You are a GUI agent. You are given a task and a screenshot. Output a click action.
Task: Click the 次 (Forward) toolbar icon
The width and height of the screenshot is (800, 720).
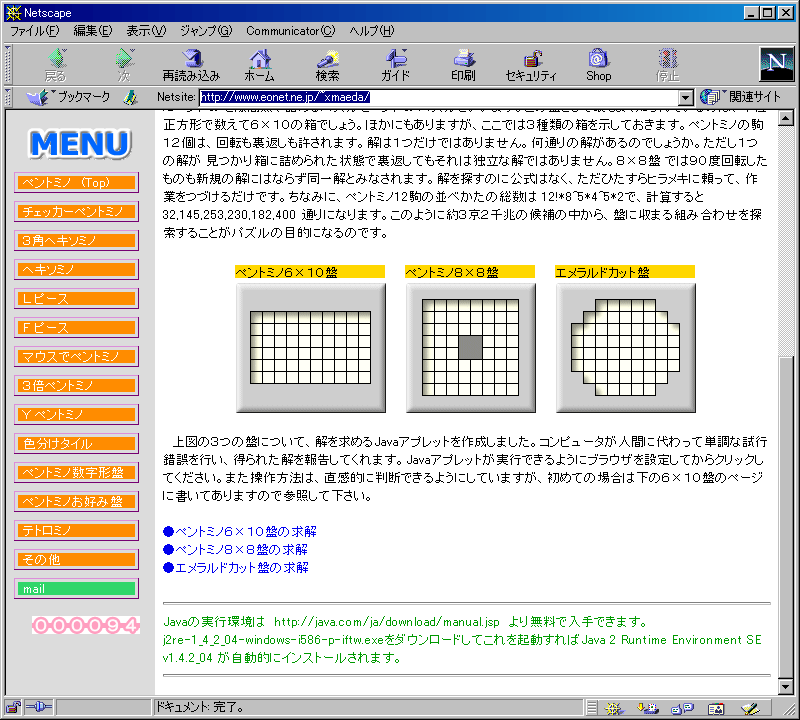click(x=124, y=64)
